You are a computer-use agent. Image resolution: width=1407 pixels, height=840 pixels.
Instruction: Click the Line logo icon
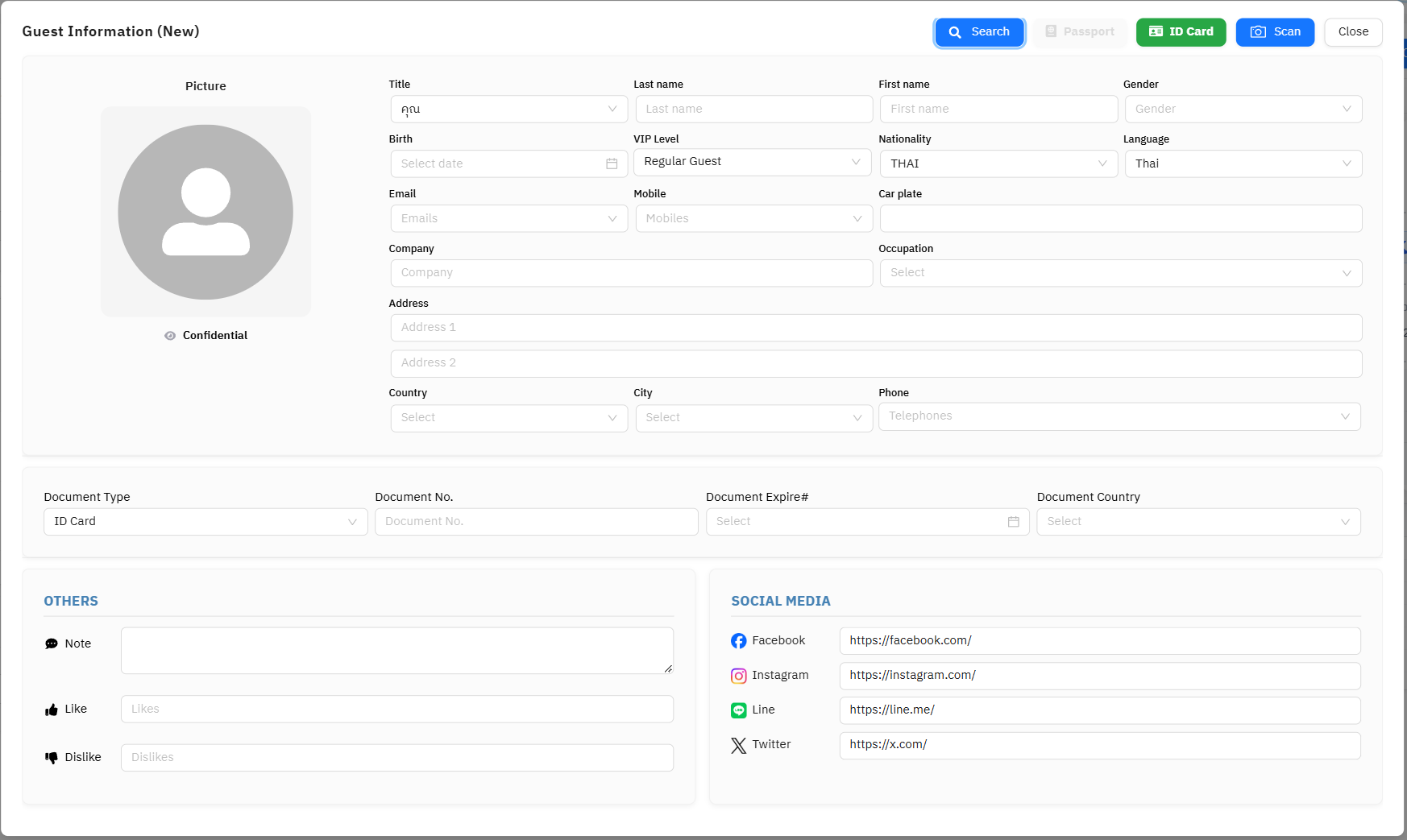point(738,710)
